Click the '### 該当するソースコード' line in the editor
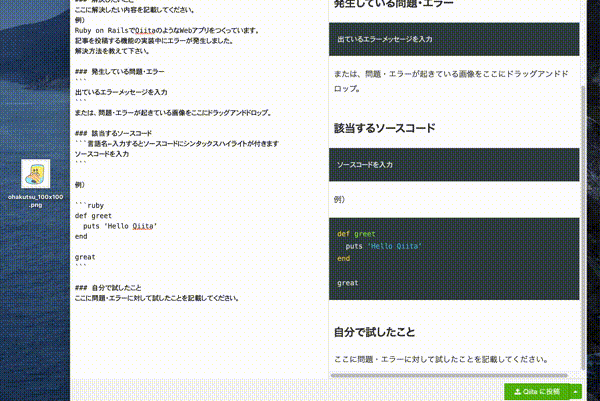Viewport: 600px width, 401px height. click(x=113, y=133)
